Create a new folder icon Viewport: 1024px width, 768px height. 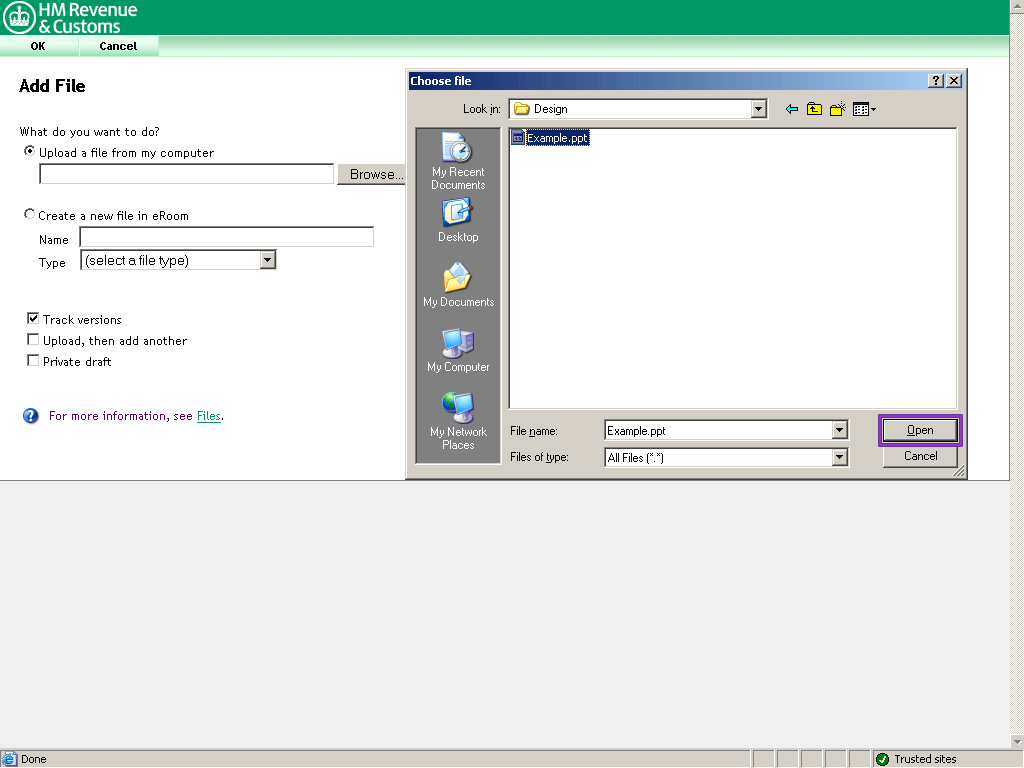(x=837, y=109)
